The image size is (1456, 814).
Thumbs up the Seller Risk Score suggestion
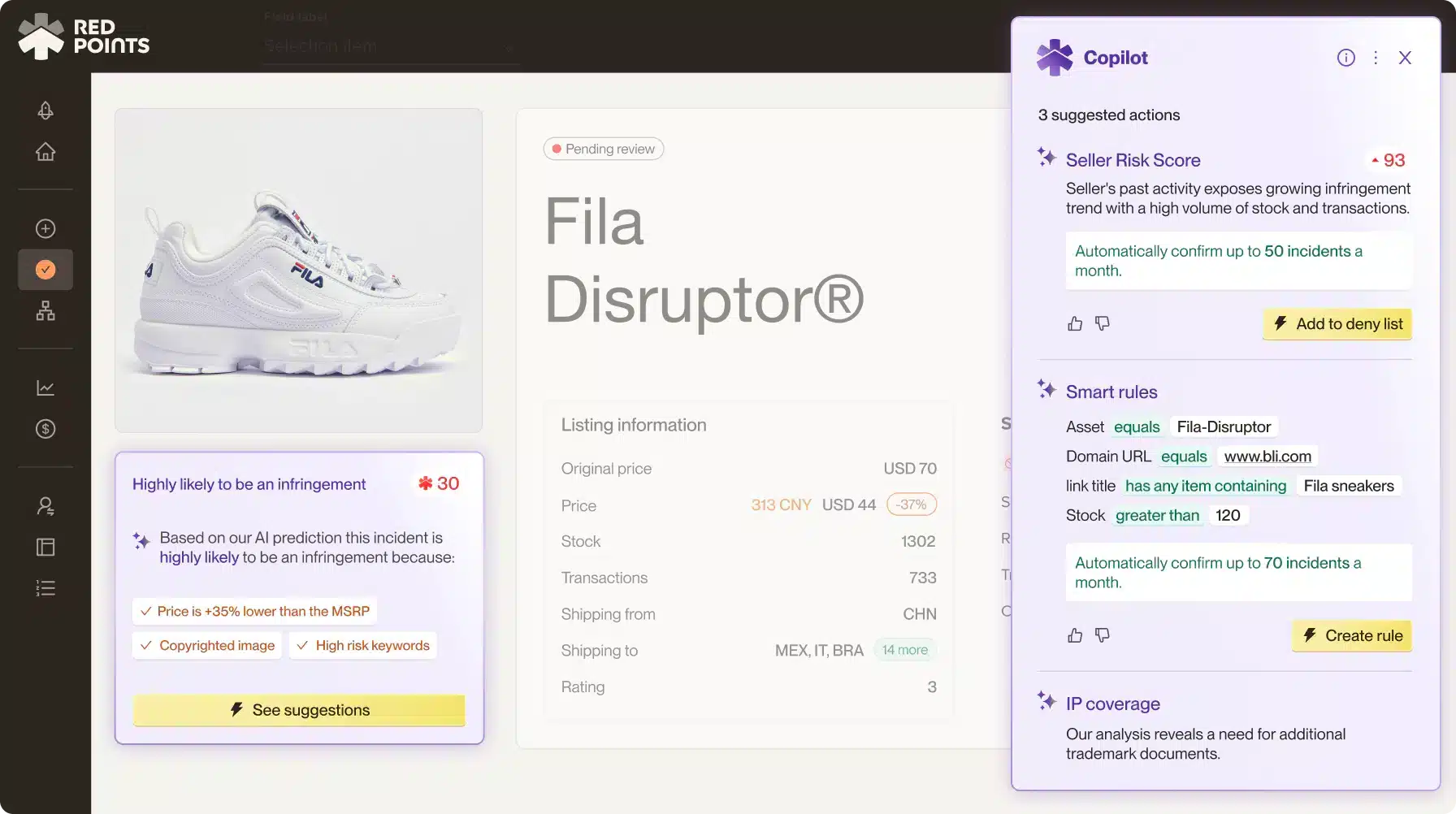(x=1075, y=323)
